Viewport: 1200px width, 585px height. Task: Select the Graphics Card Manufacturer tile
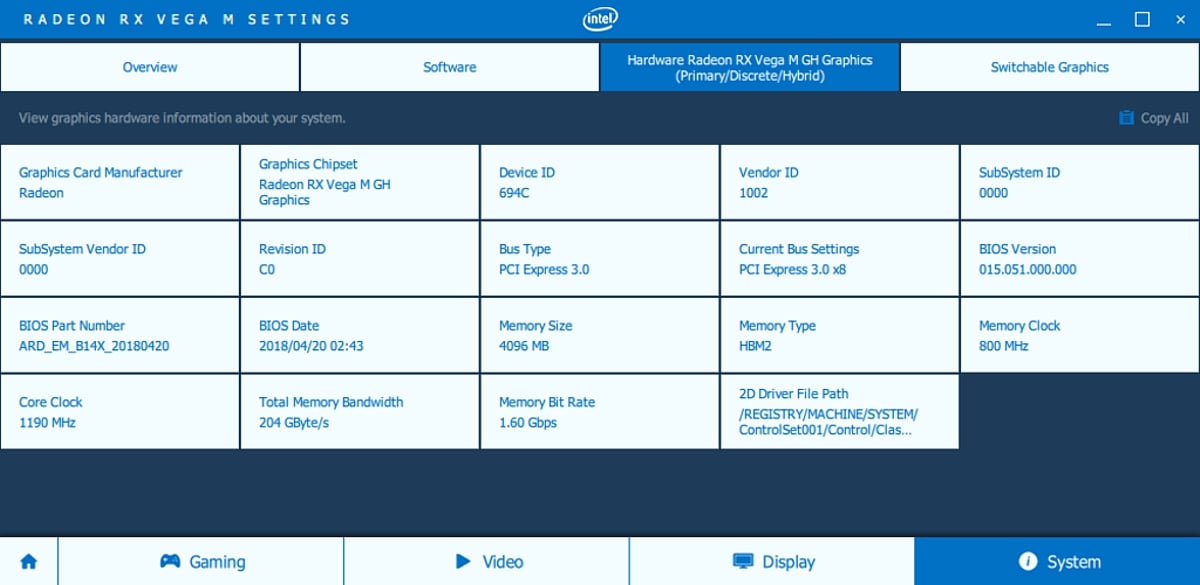point(120,182)
